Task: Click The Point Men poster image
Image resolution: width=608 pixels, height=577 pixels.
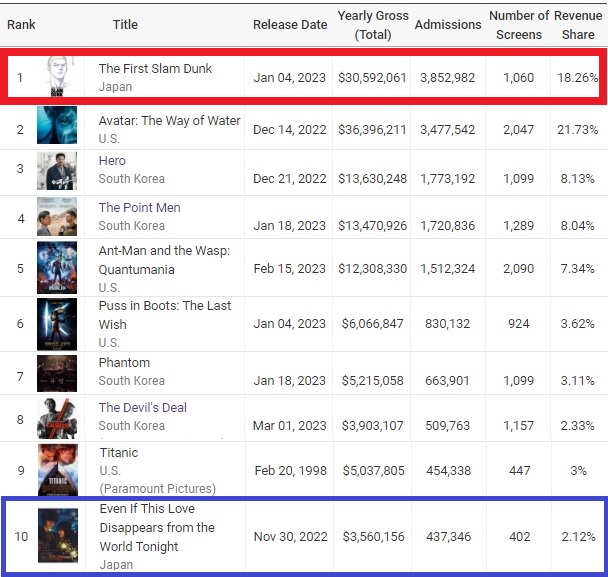Action: [56, 216]
